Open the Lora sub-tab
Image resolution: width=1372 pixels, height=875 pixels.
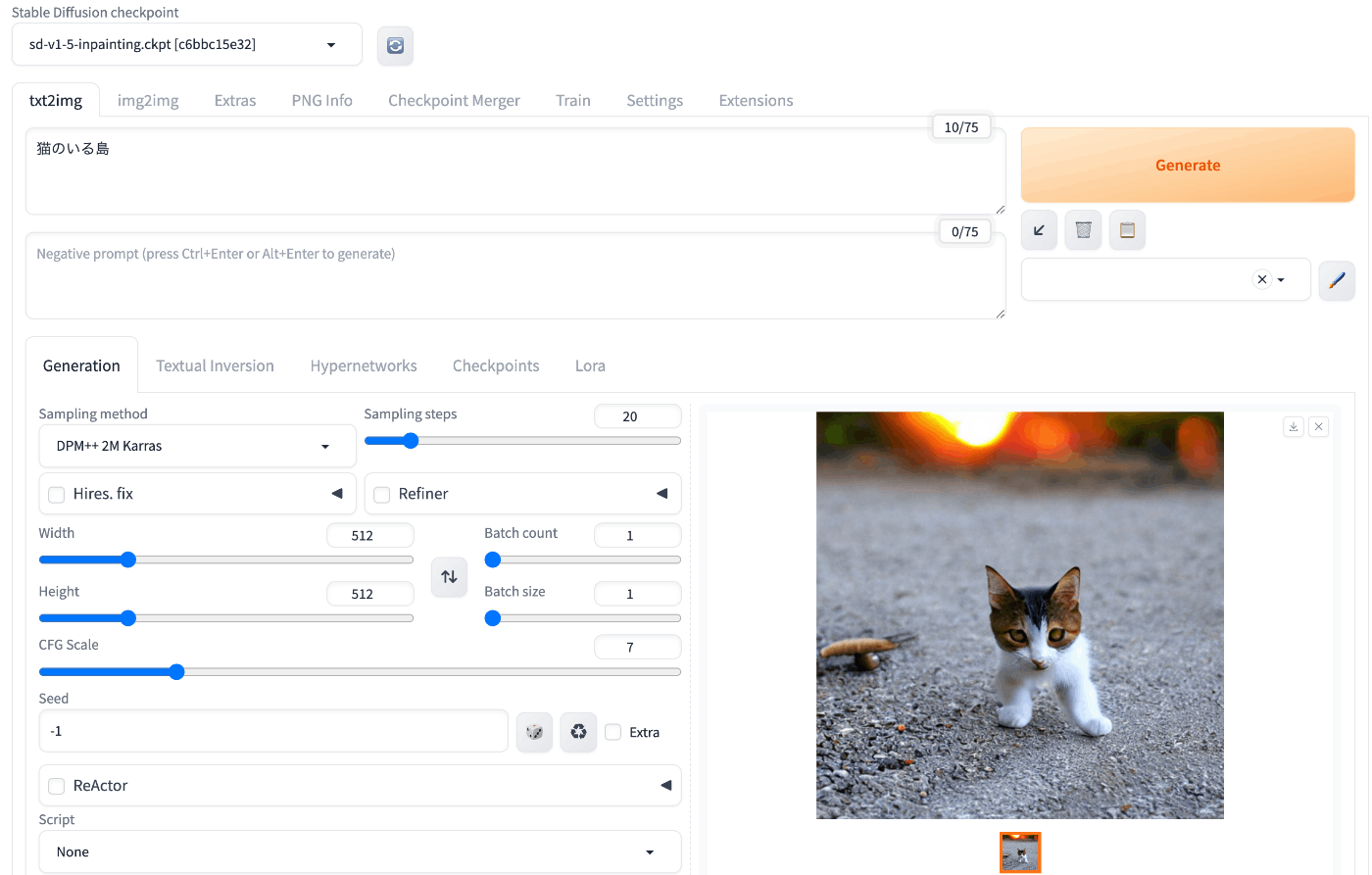coord(590,365)
